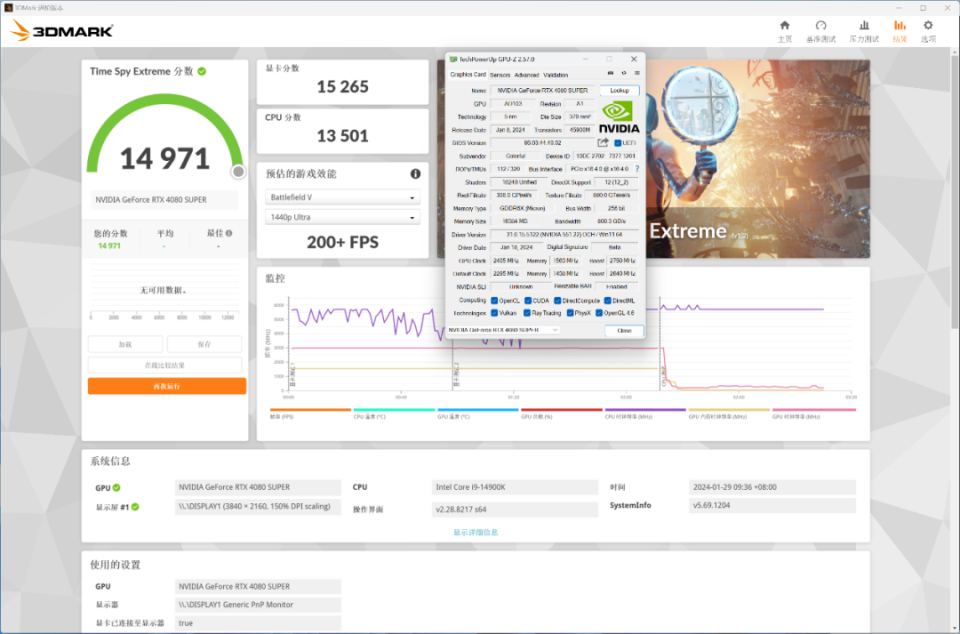Toggle the DirectCompute checkbox
The width and height of the screenshot is (960, 634).
pos(558,300)
